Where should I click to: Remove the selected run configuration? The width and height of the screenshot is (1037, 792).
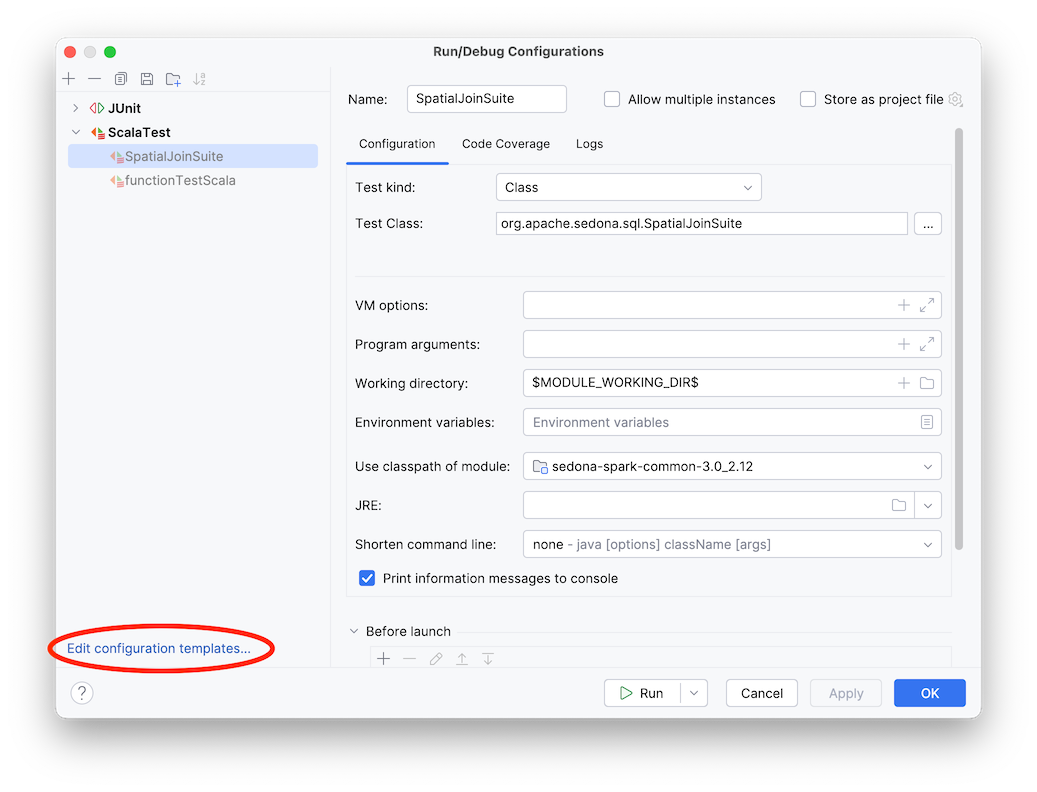click(94, 78)
